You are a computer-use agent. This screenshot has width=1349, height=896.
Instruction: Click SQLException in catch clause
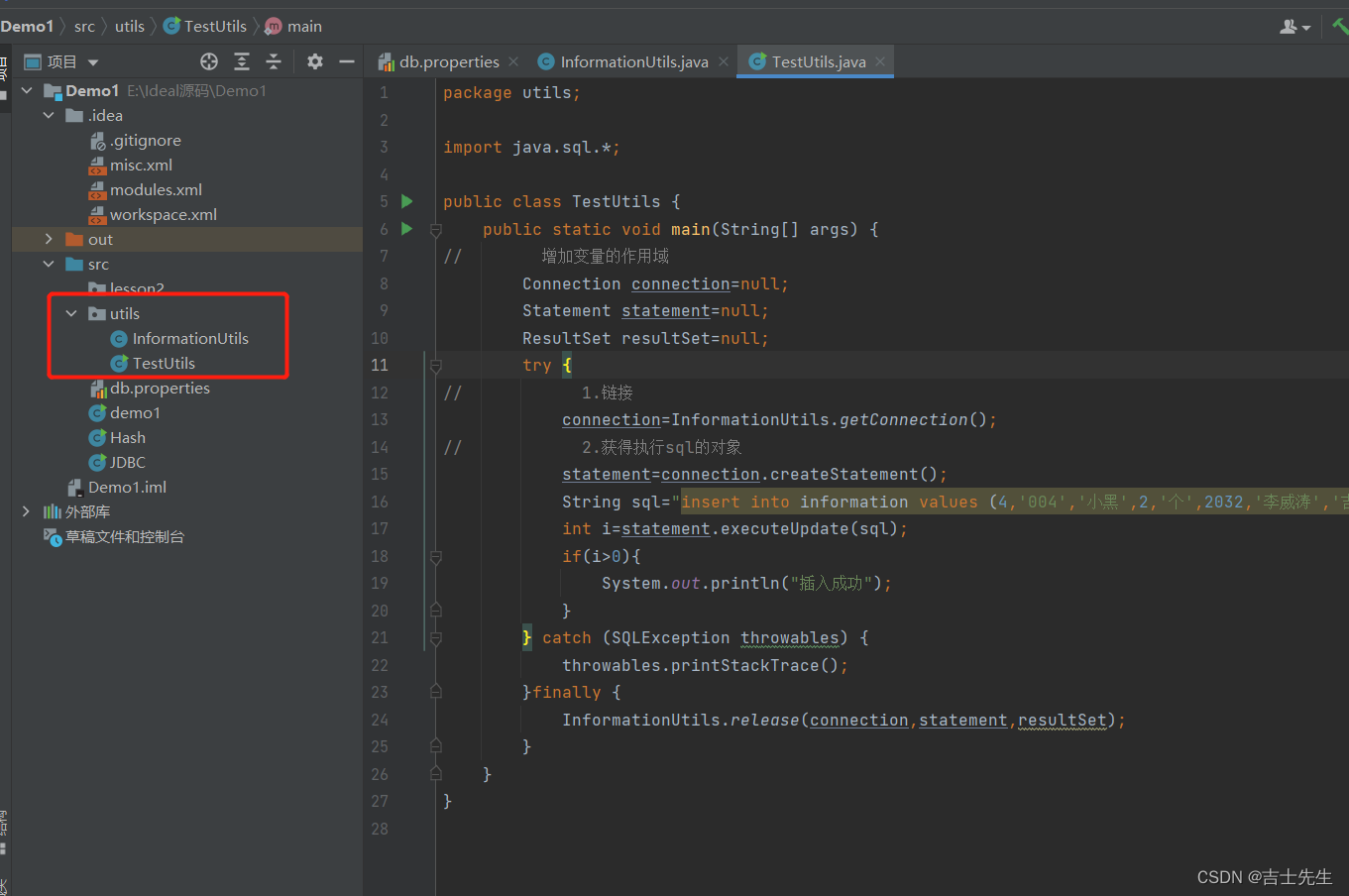tap(670, 638)
